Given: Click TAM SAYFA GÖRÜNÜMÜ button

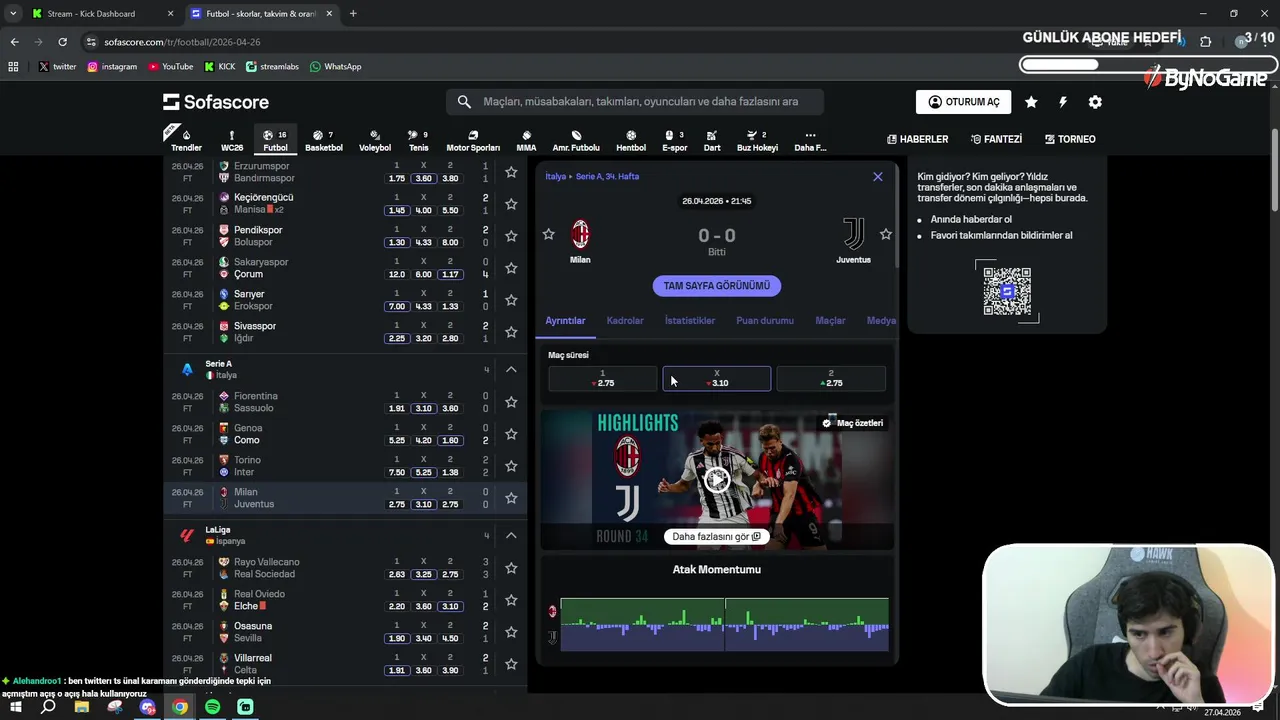Looking at the screenshot, I should [x=717, y=286].
